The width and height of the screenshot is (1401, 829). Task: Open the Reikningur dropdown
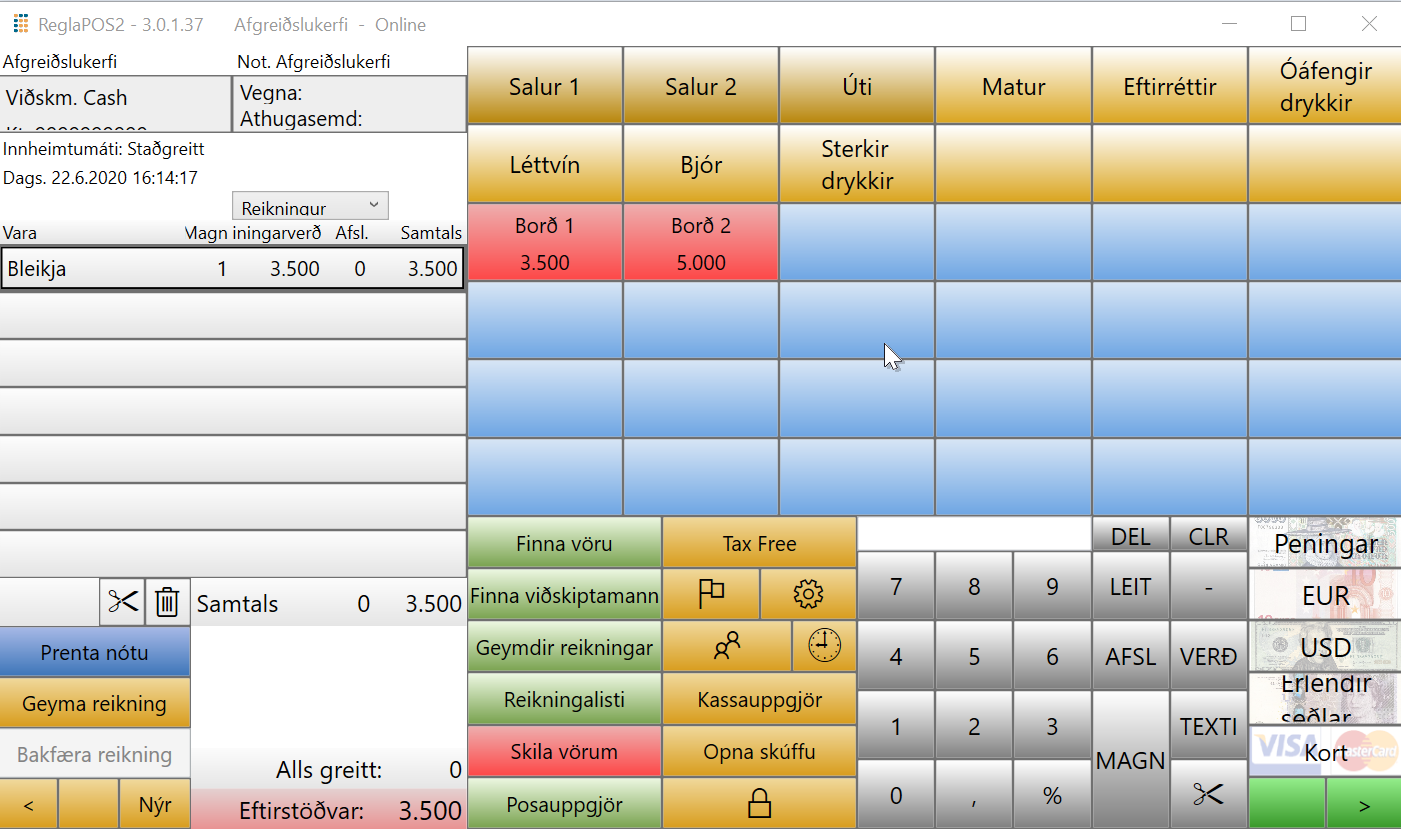[310, 207]
